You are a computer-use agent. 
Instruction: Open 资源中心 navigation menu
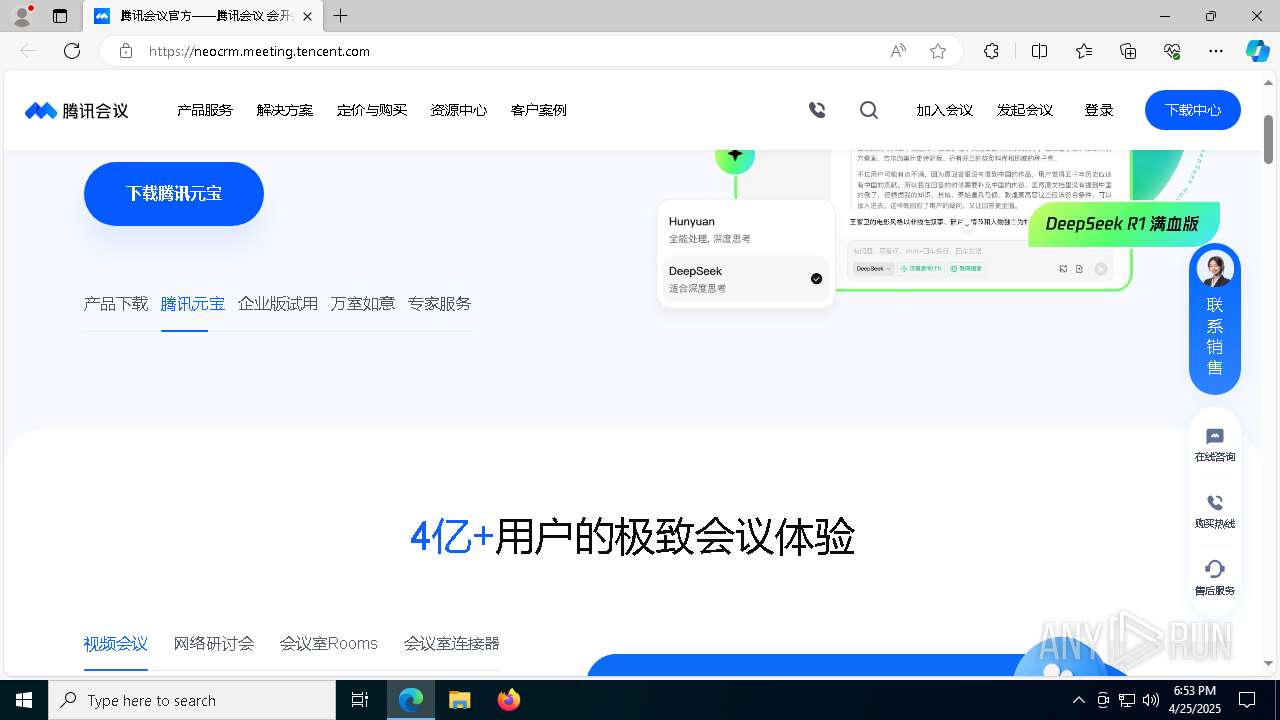point(459,110)
